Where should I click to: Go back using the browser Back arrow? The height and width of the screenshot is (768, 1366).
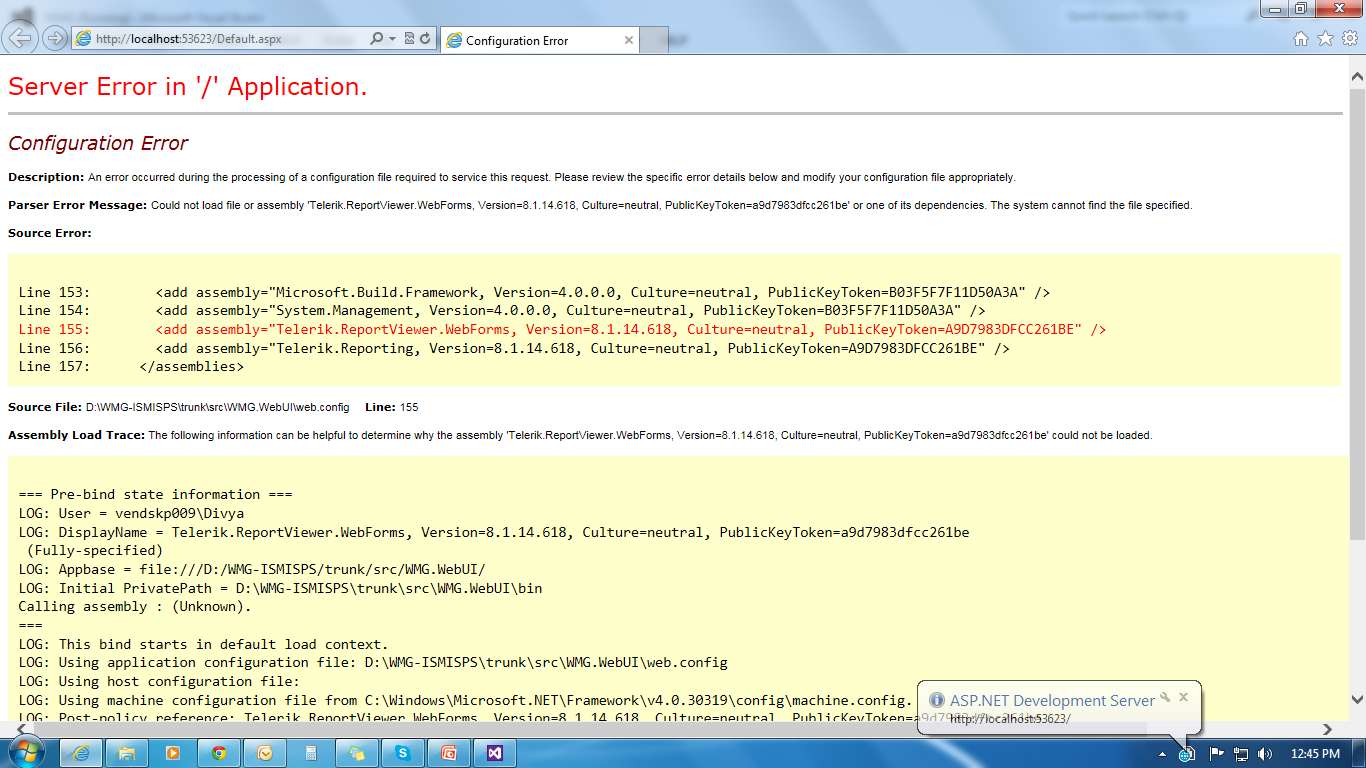click(21, 39)
